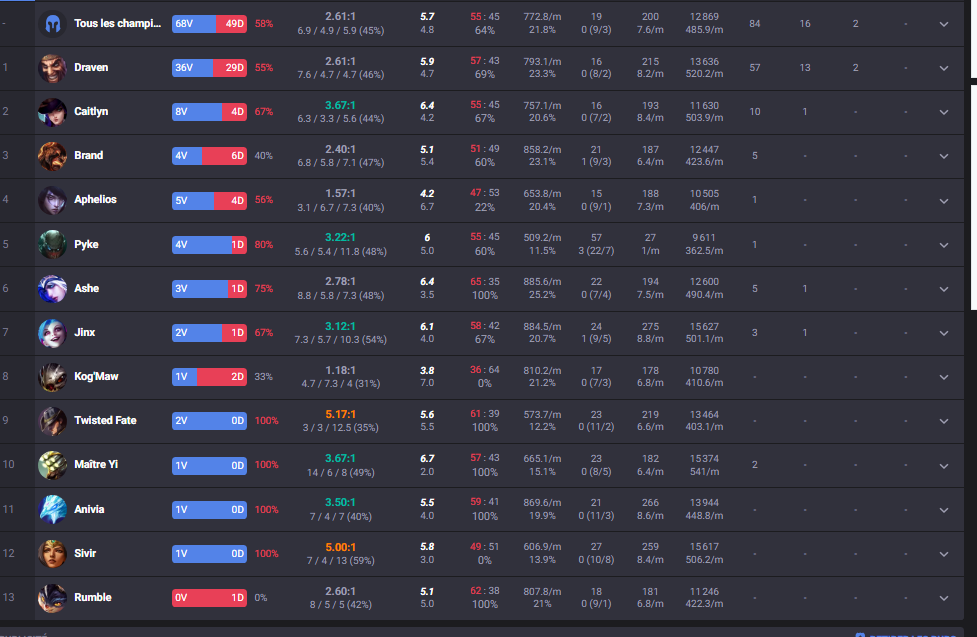977x637 pixels.
Task: Click the helmet icon for all champions
Action: (52, 24)
